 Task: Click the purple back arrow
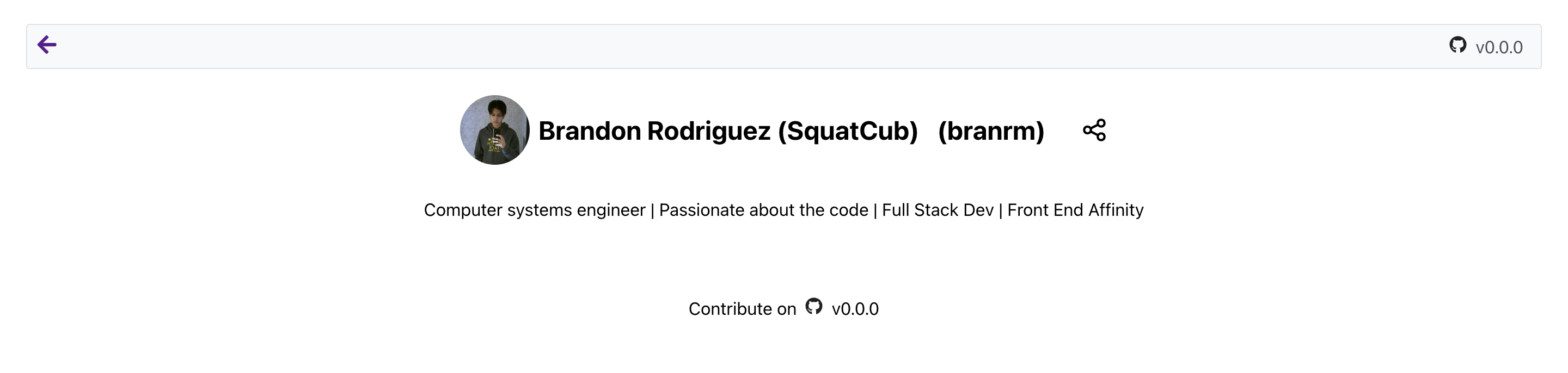click(47, 45)
